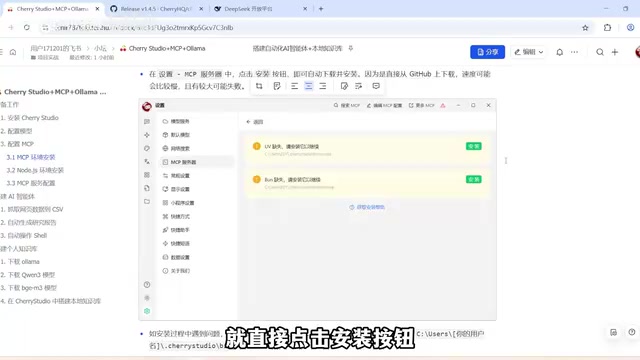Switch to the Release v1.4.5 CherryHQ tab
This screenshot has width=640, height=360.
[x=156, y=9]
